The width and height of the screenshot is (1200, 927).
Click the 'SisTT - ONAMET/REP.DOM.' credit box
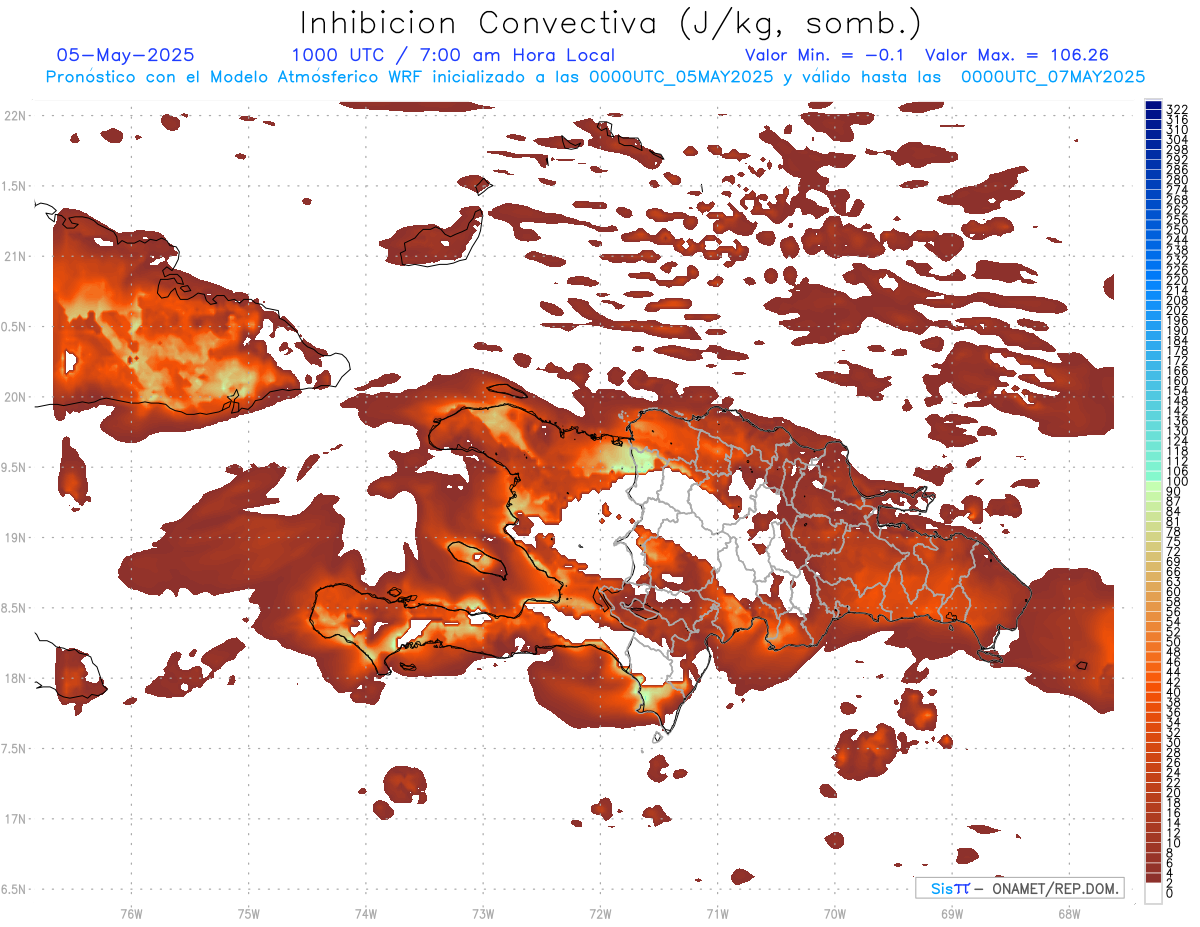[x=1019, y=888]
